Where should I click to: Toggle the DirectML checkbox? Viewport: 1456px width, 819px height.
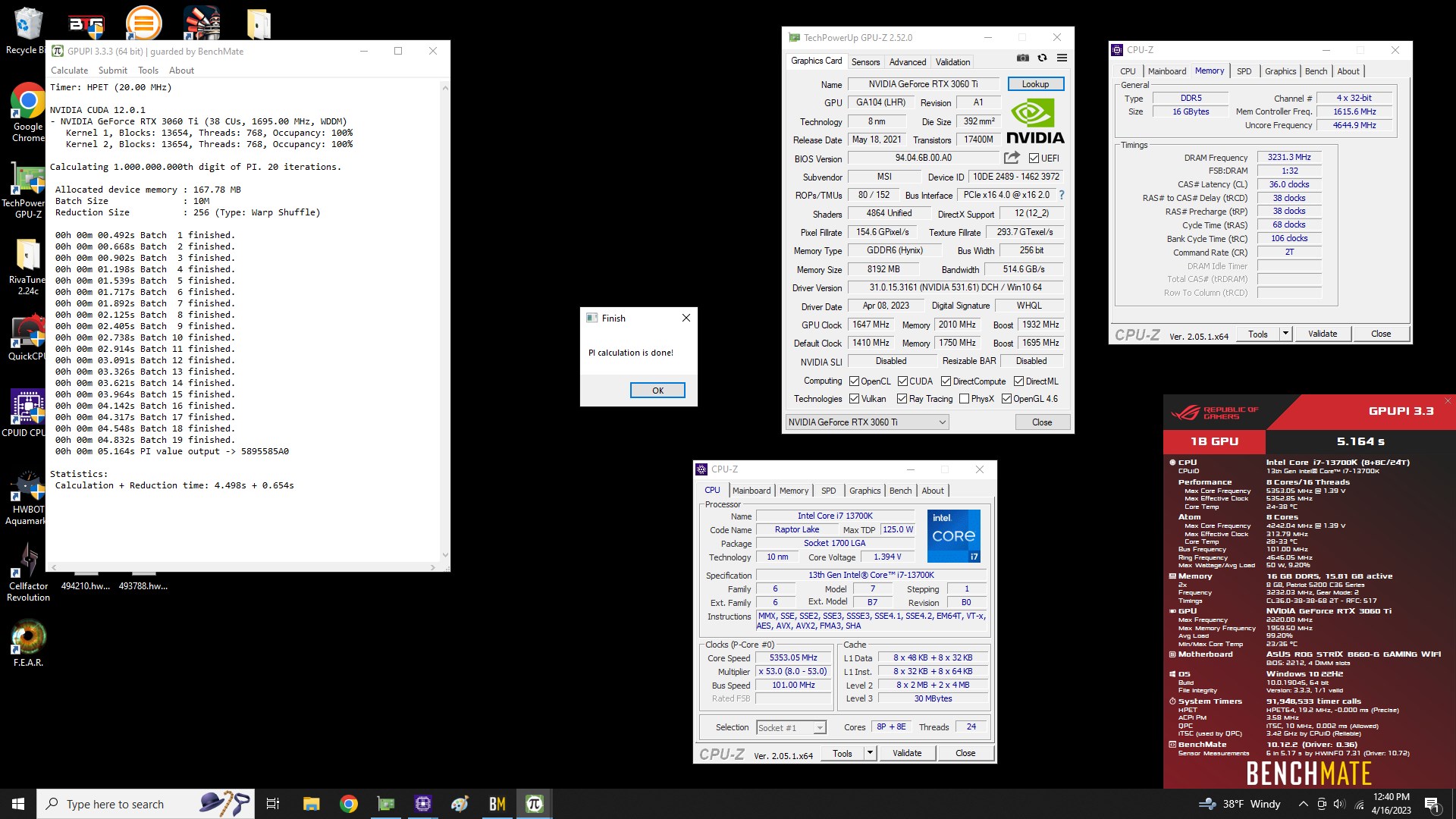(x=1018, y=381)
